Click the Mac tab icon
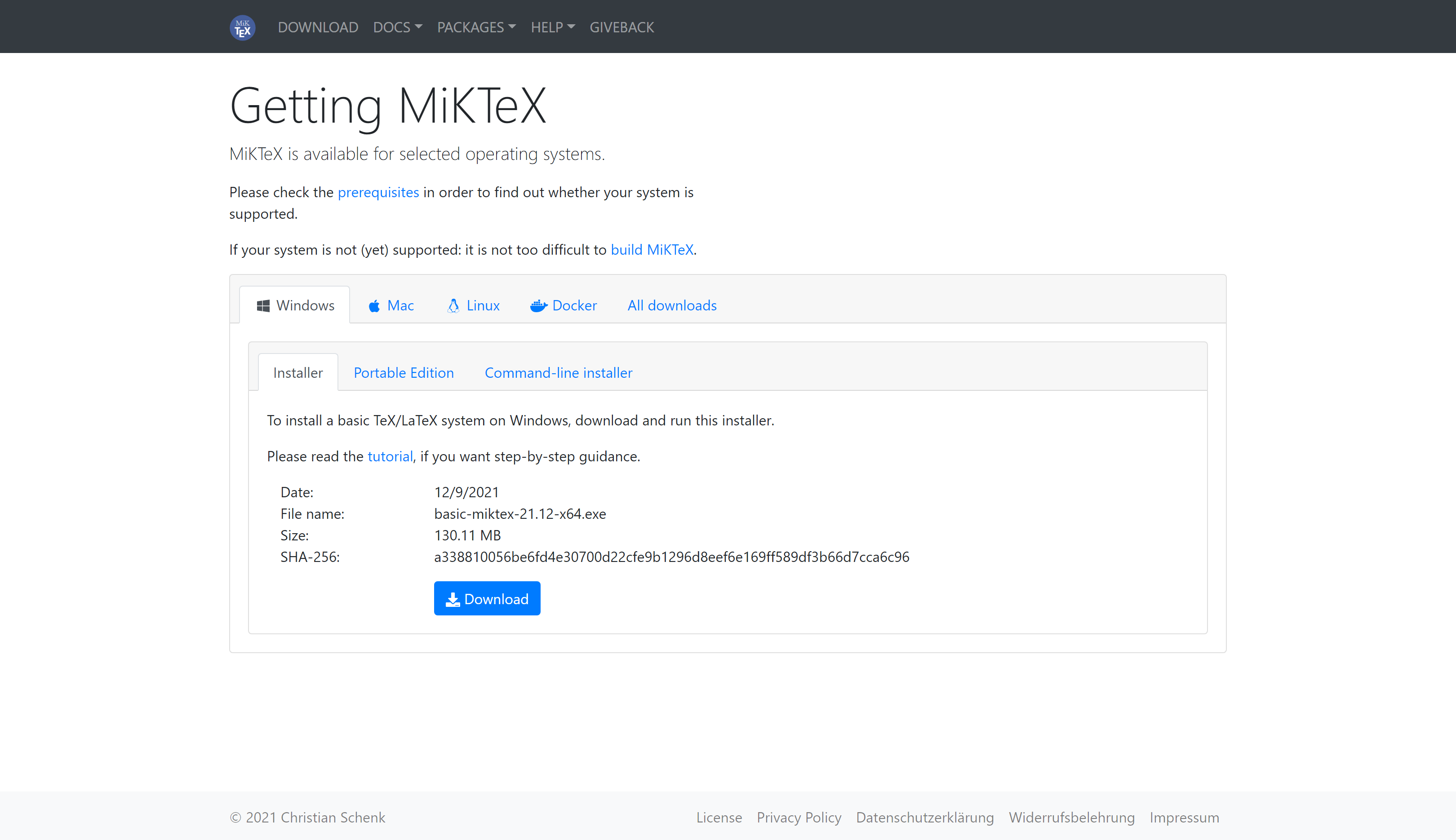 click(x=375, y=304)
